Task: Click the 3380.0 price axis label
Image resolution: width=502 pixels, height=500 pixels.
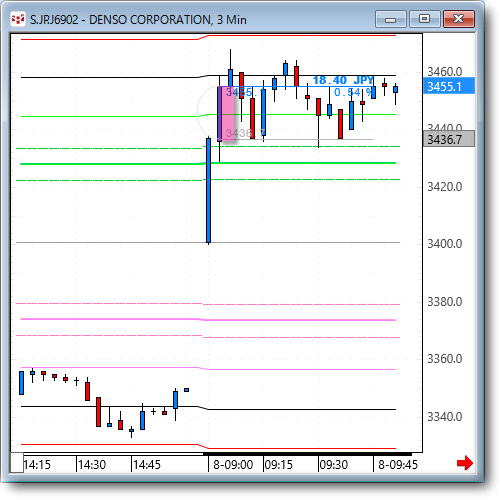Action: (x=445, y=302)
